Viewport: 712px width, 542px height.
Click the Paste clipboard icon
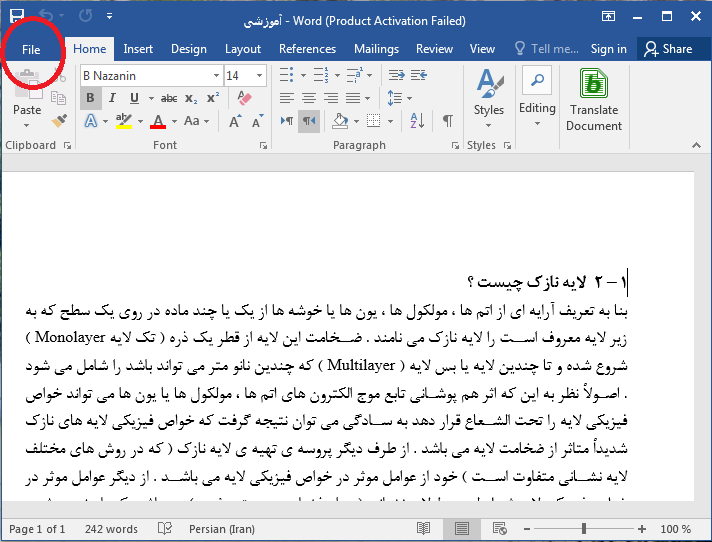tap(28, 84)
